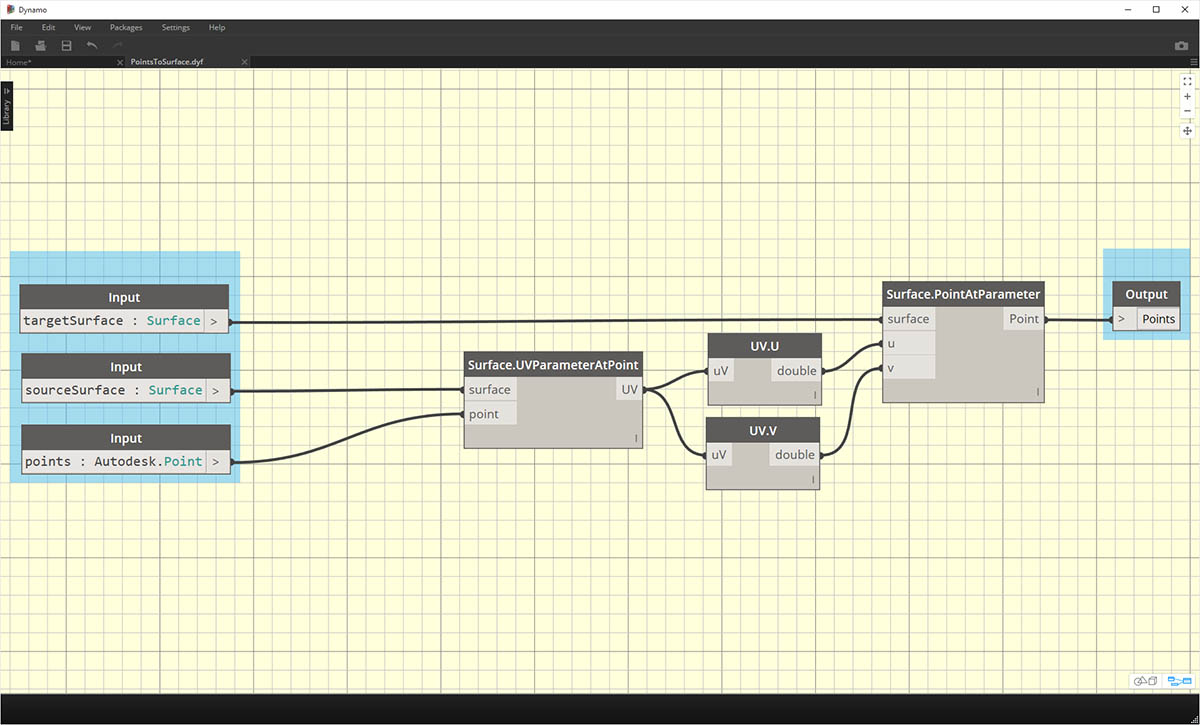Click the Zoom to Fit icon
The height and width of the screenshot is (725, 1200).
coord(1187,81)
